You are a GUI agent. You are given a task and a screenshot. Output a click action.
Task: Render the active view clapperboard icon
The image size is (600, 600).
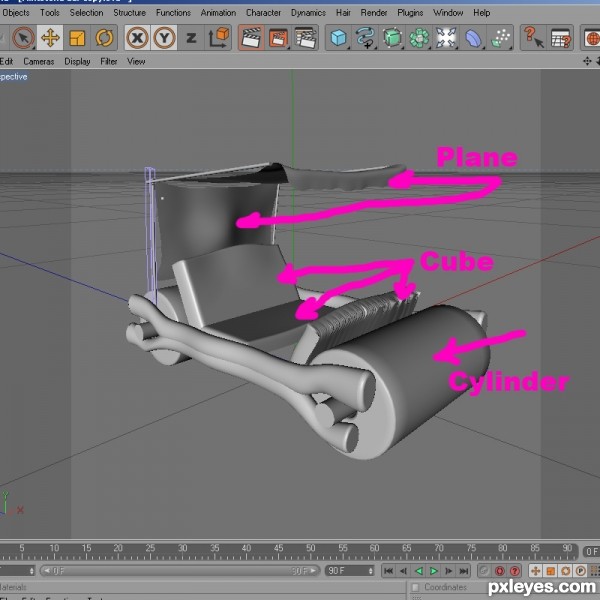[251, 38]
